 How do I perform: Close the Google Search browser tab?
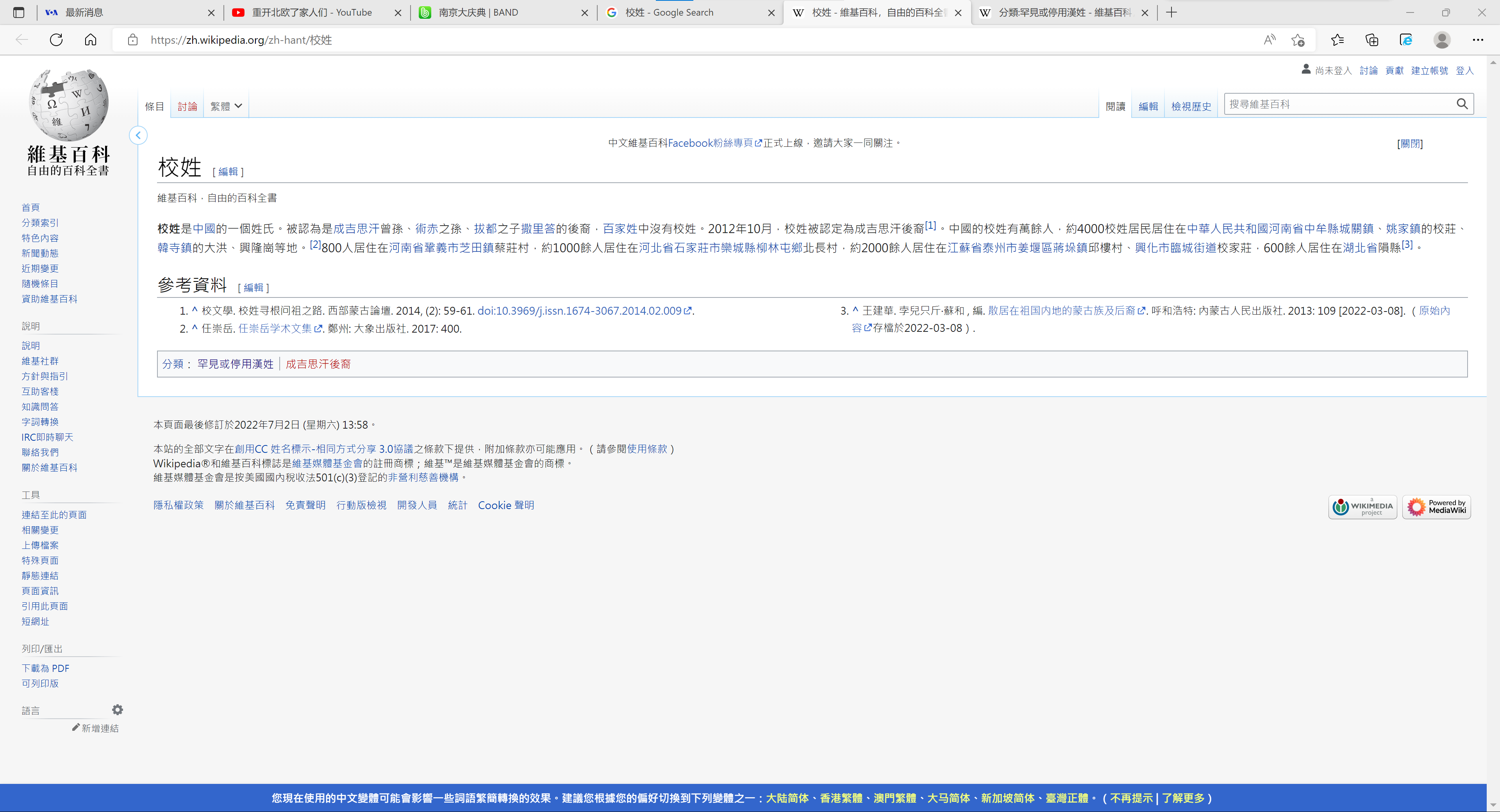pyautogui.click(x=771, y=12)
